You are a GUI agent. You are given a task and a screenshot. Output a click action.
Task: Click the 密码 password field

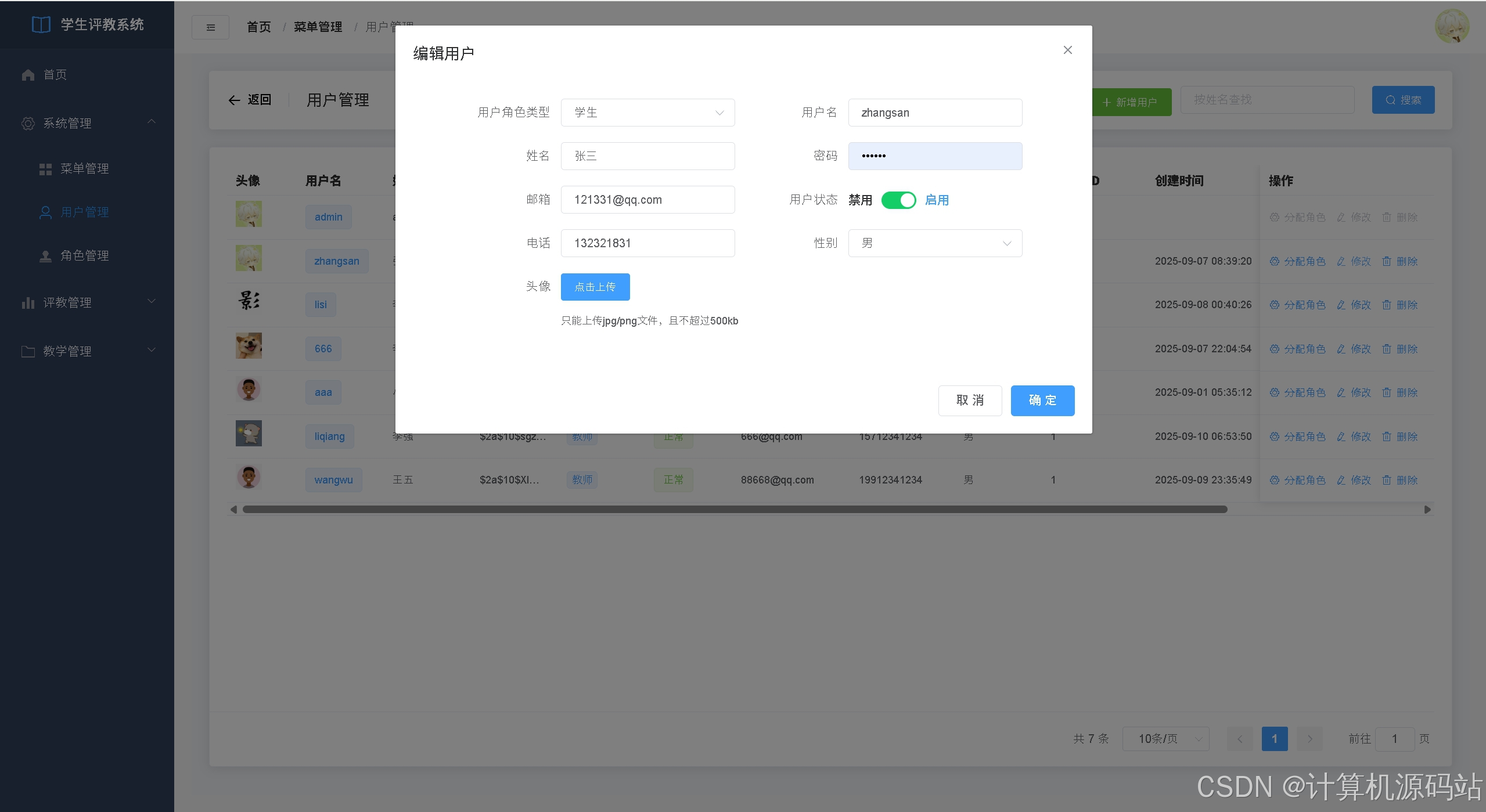point(935,156)
